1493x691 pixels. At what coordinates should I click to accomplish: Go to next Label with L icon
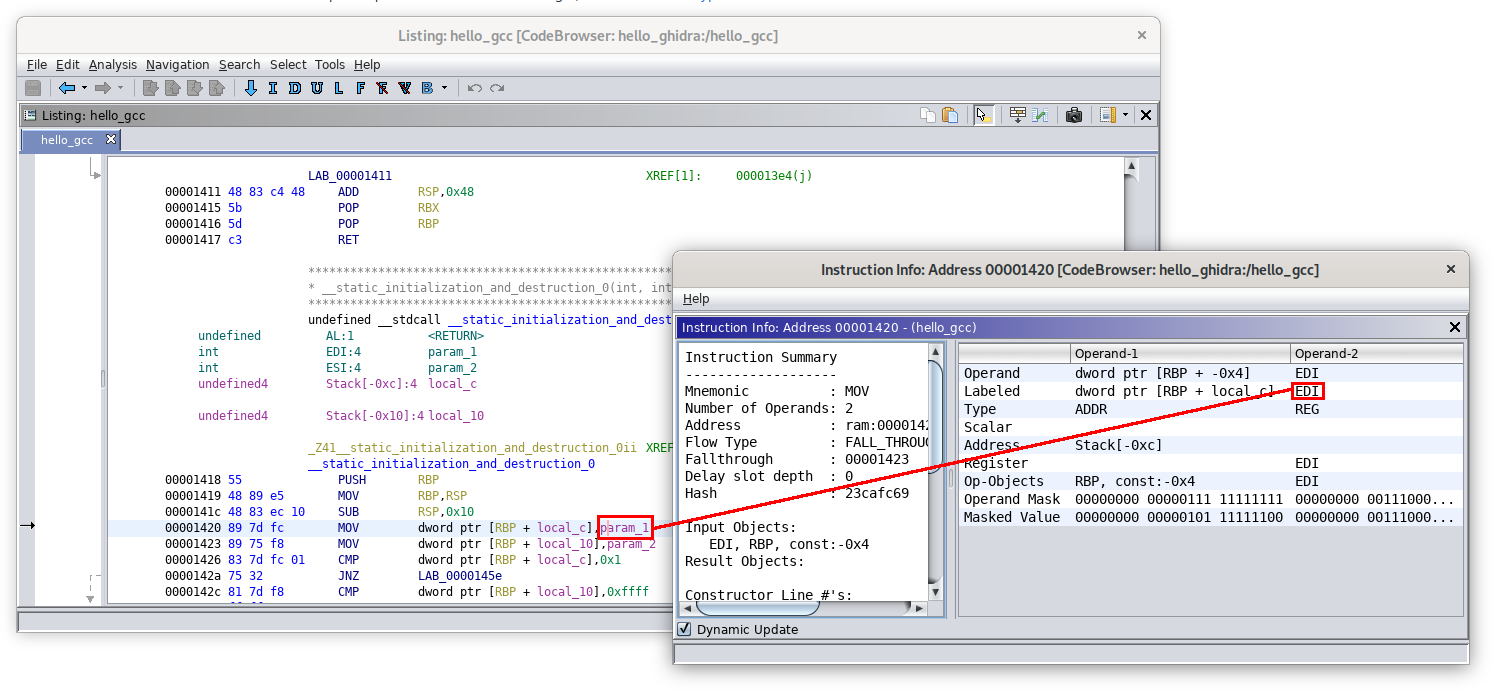[x=339, y=88]
